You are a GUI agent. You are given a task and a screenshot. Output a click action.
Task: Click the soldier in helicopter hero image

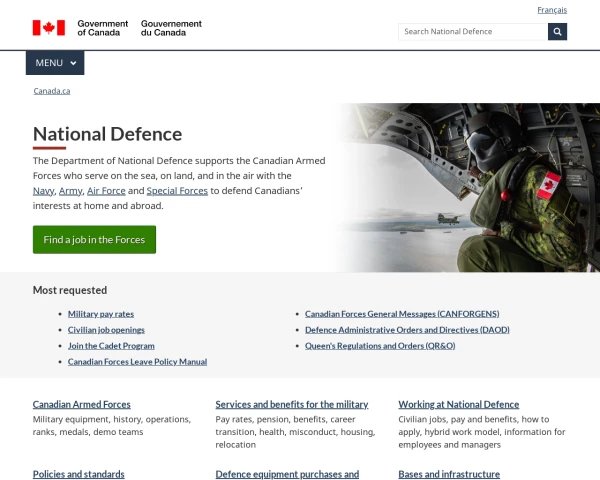[x=470, y=187]
